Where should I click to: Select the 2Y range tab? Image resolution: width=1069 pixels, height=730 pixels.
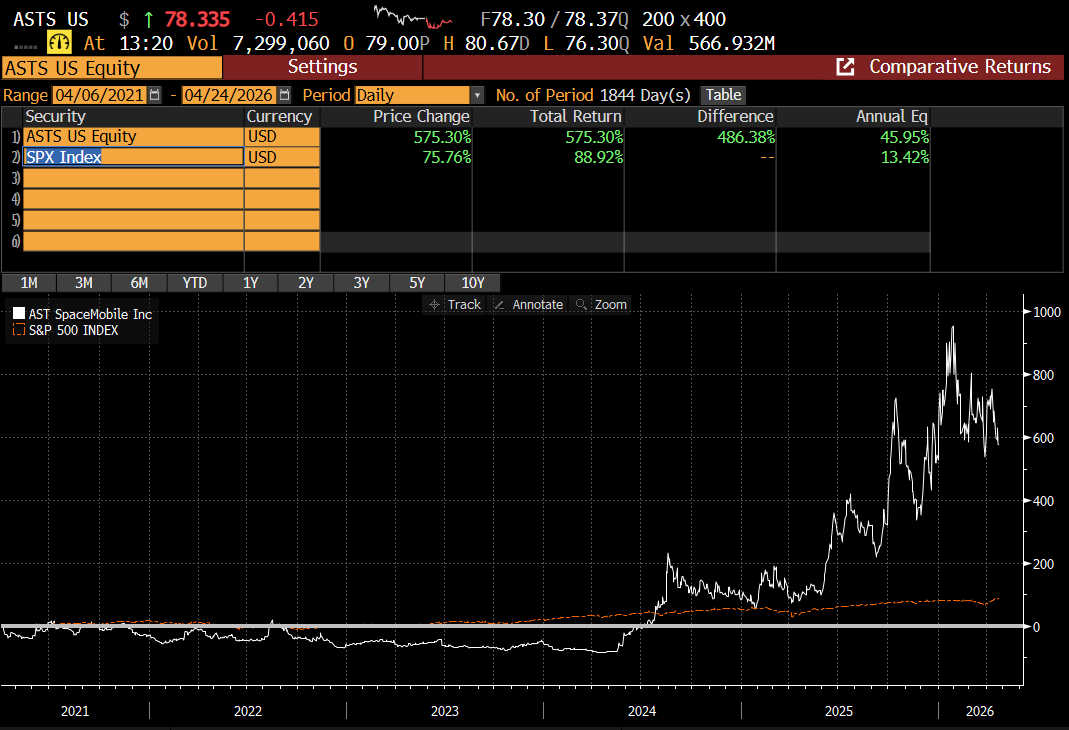(306, 283)
